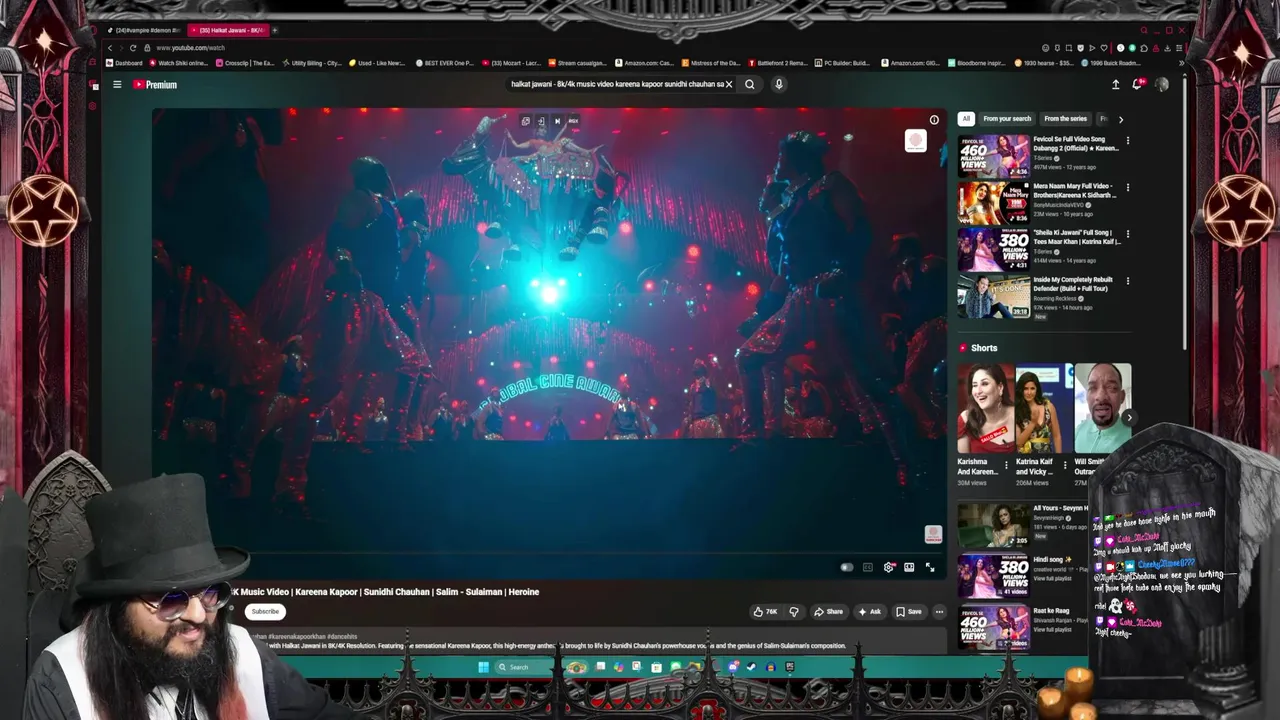Open Steam from the Windows taskbar
This screenshot has height=720, width=1280.
pos(751,667)
